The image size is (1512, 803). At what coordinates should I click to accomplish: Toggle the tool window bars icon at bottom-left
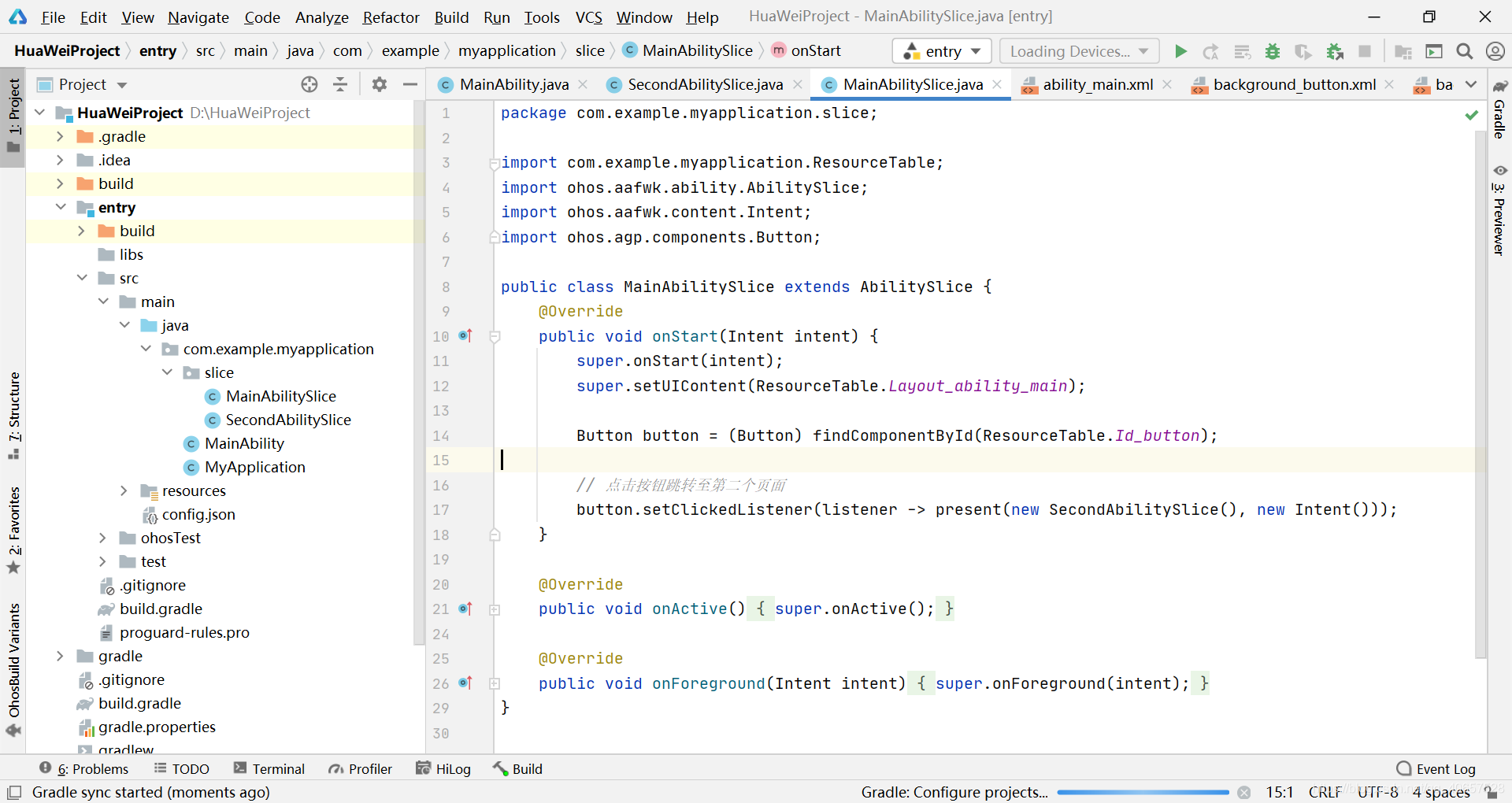14,792
